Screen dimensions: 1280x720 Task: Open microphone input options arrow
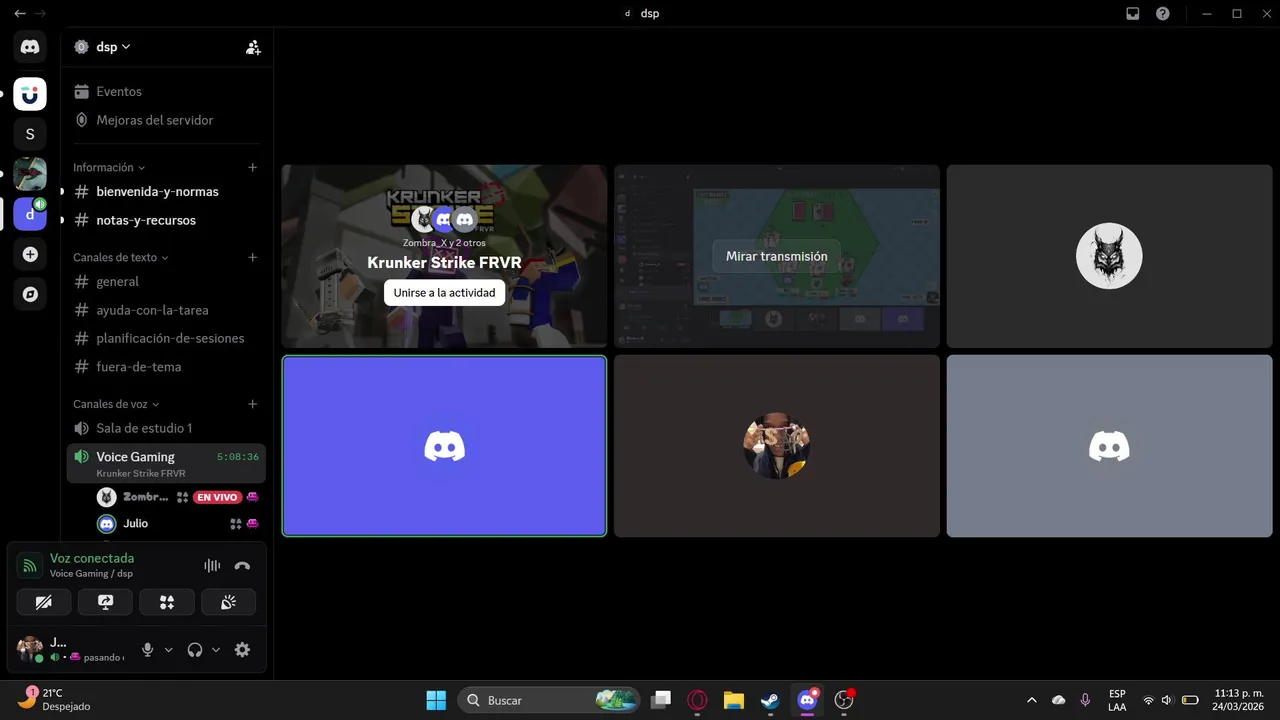tap(168, 650)
